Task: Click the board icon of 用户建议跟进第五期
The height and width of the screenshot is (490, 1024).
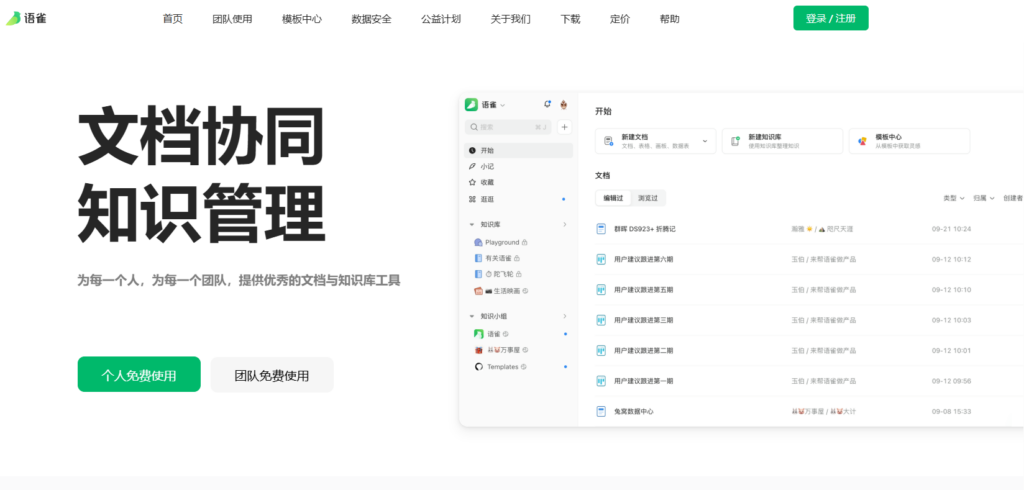Action: 601,289
